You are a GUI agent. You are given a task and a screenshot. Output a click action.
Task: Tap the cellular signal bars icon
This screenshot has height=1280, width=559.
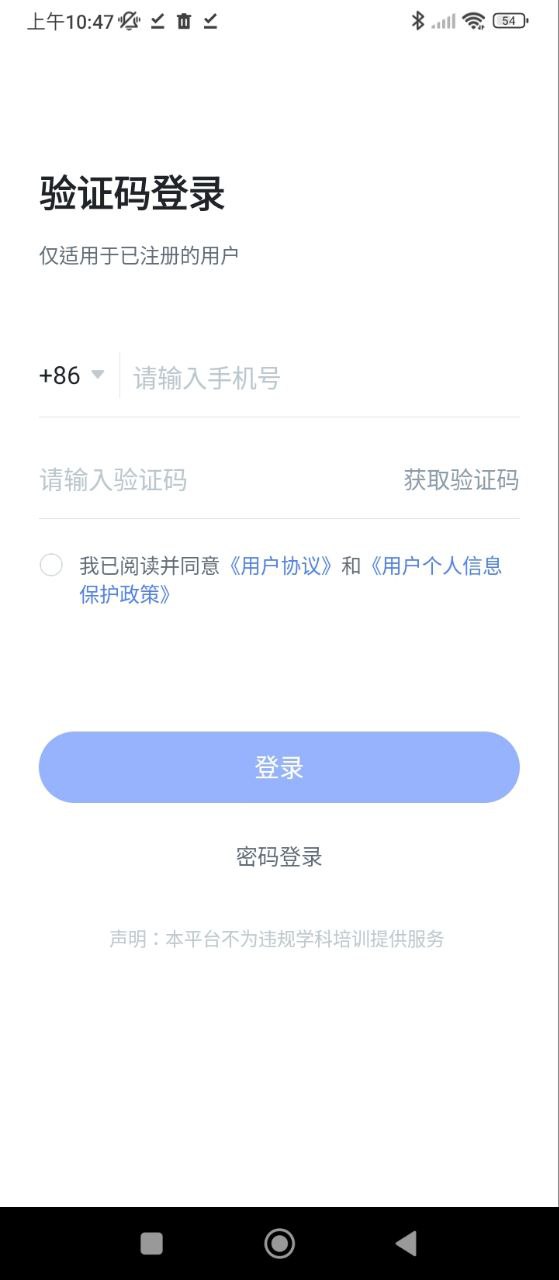(443, 21)
